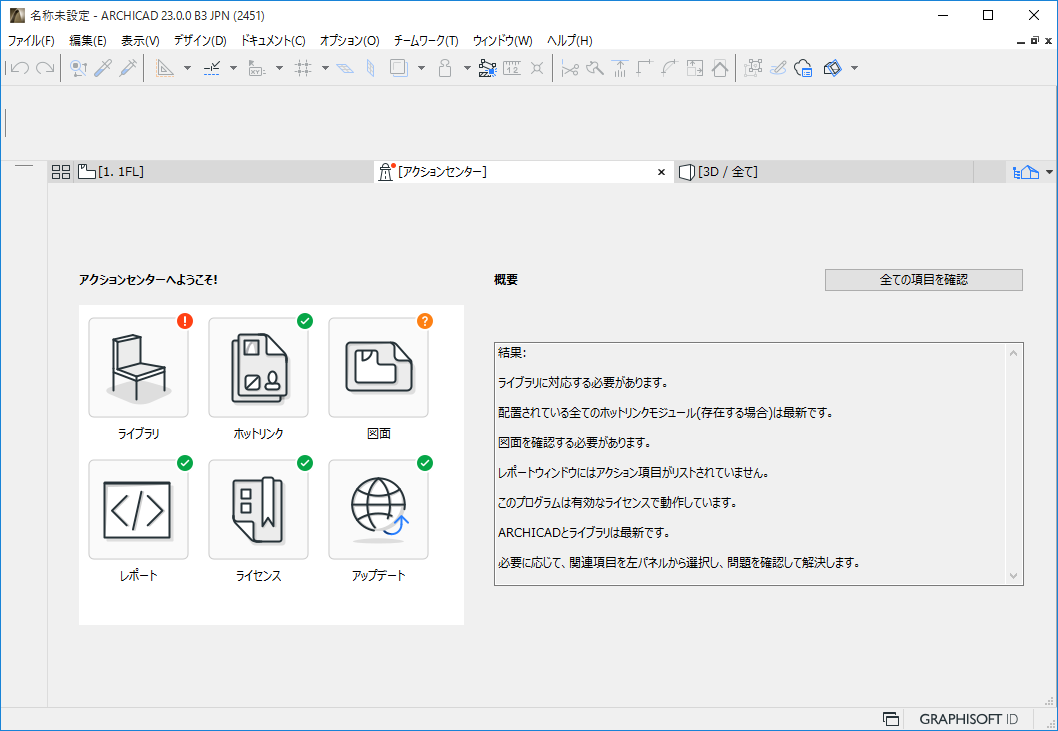
Task: Open dropdown next to suspend groups icon
Action: pos(467,68)
